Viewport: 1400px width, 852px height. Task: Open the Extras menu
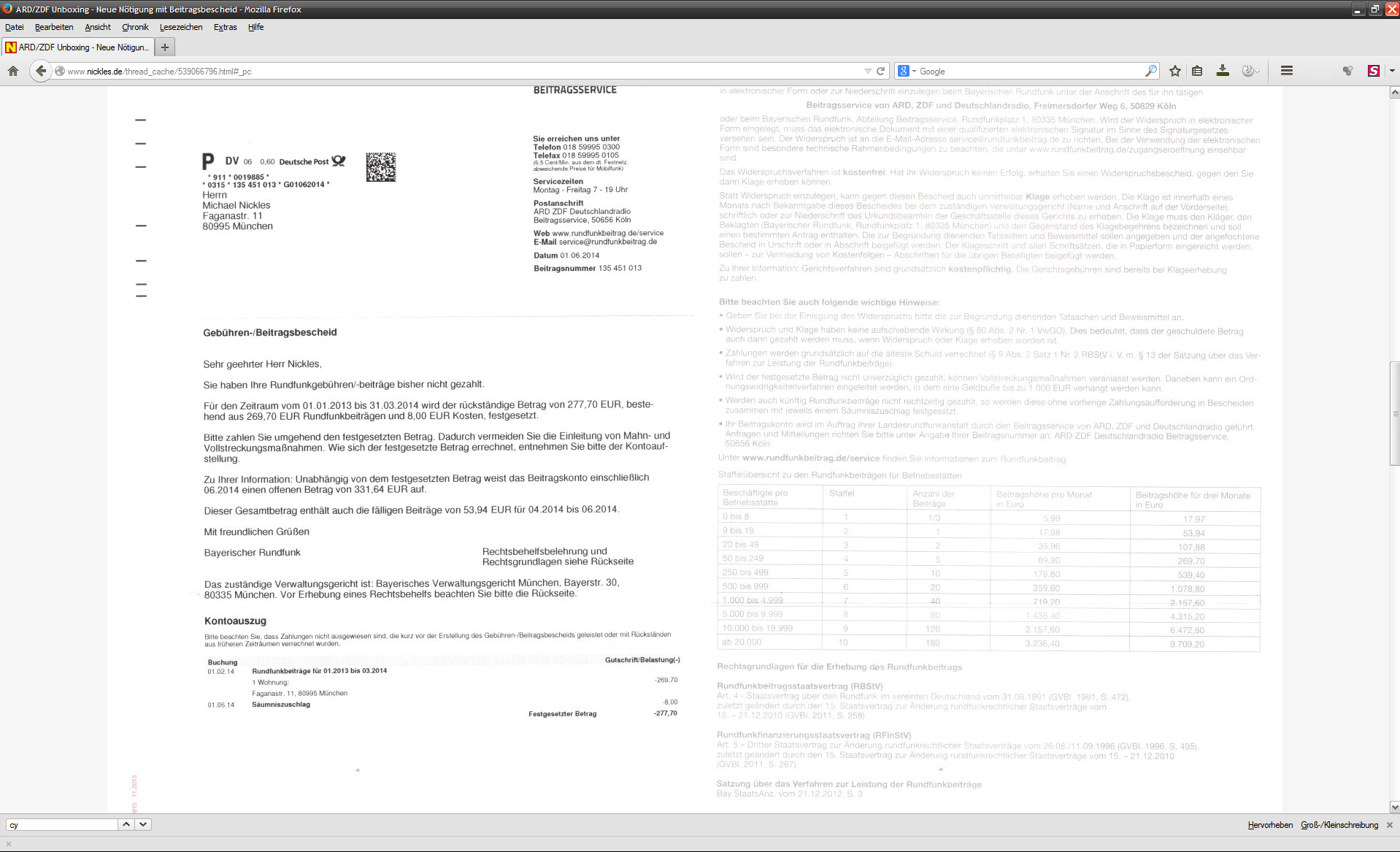[225, 27]
